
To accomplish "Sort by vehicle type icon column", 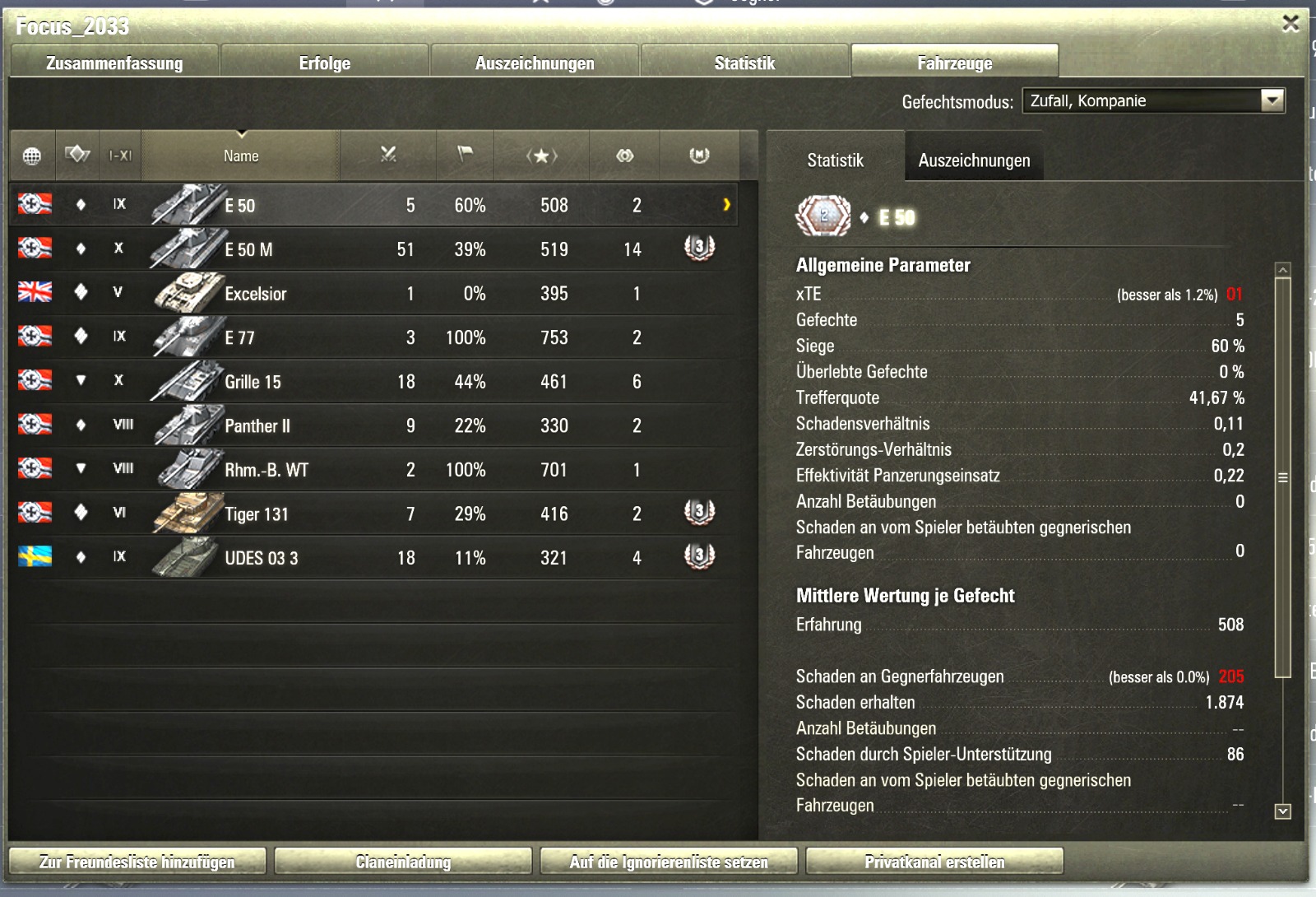I will click(x=77, y=156).
